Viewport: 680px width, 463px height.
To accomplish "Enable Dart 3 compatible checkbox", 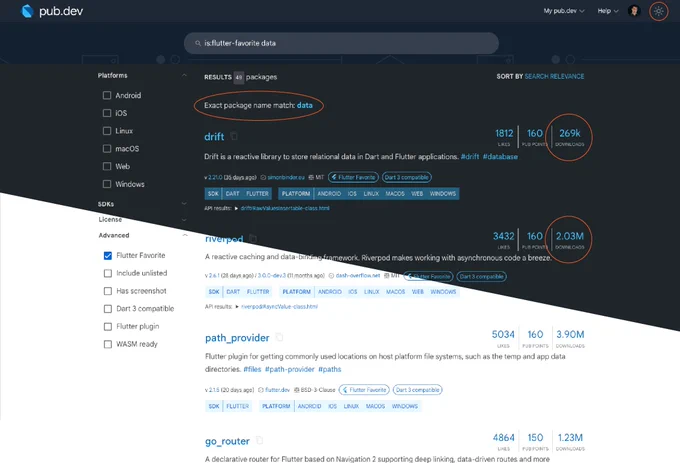I will pyautogui.click(x=108, y=309).
